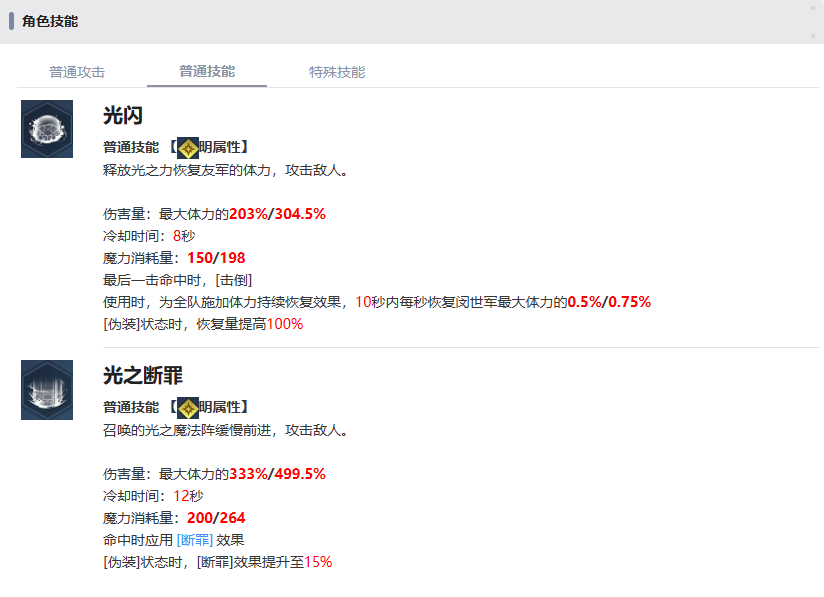
Task: Click the 200/264 mana cost value
Action: pyautogui.click(x=216, y=518)
